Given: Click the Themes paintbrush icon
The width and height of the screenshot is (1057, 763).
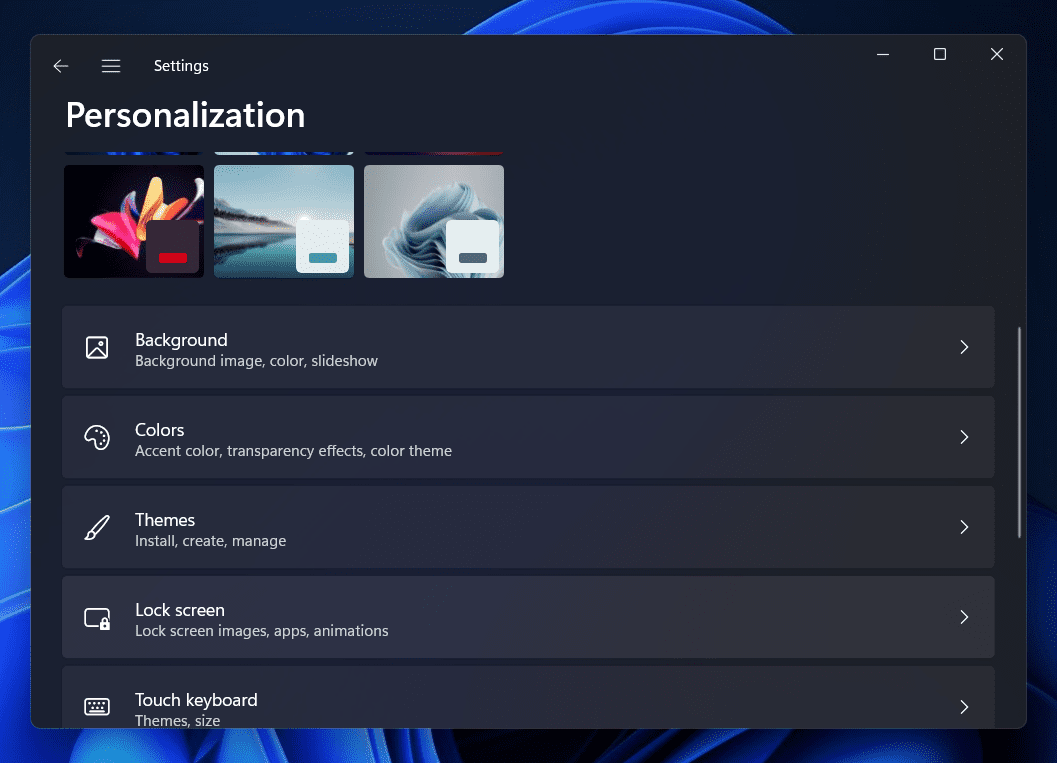Looking at the screenshot, I should [x=97, y=527].
